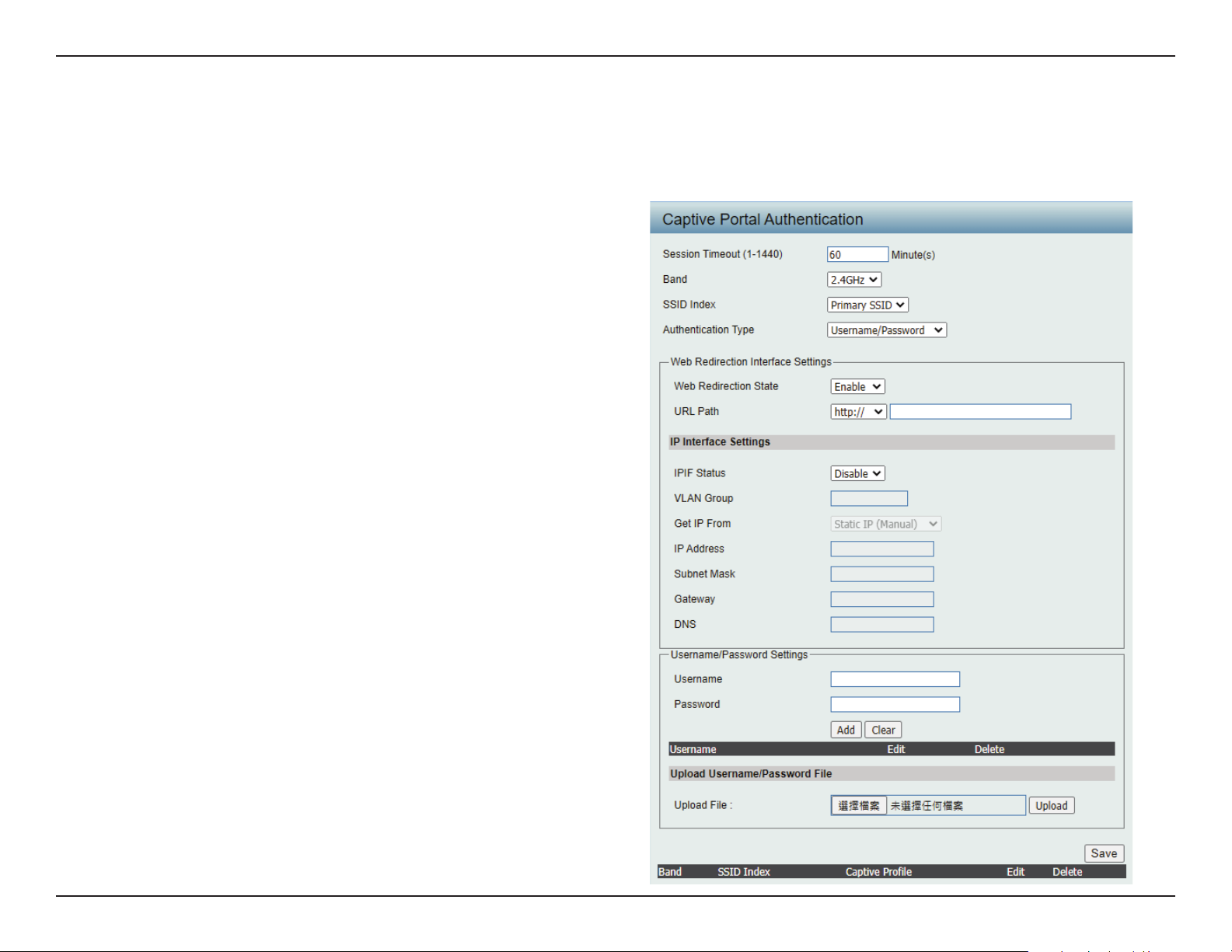The width and height of the screenshot is (1232, 952).
Task: Click the Upload Username/Password File section header
Action: point(892,774)
